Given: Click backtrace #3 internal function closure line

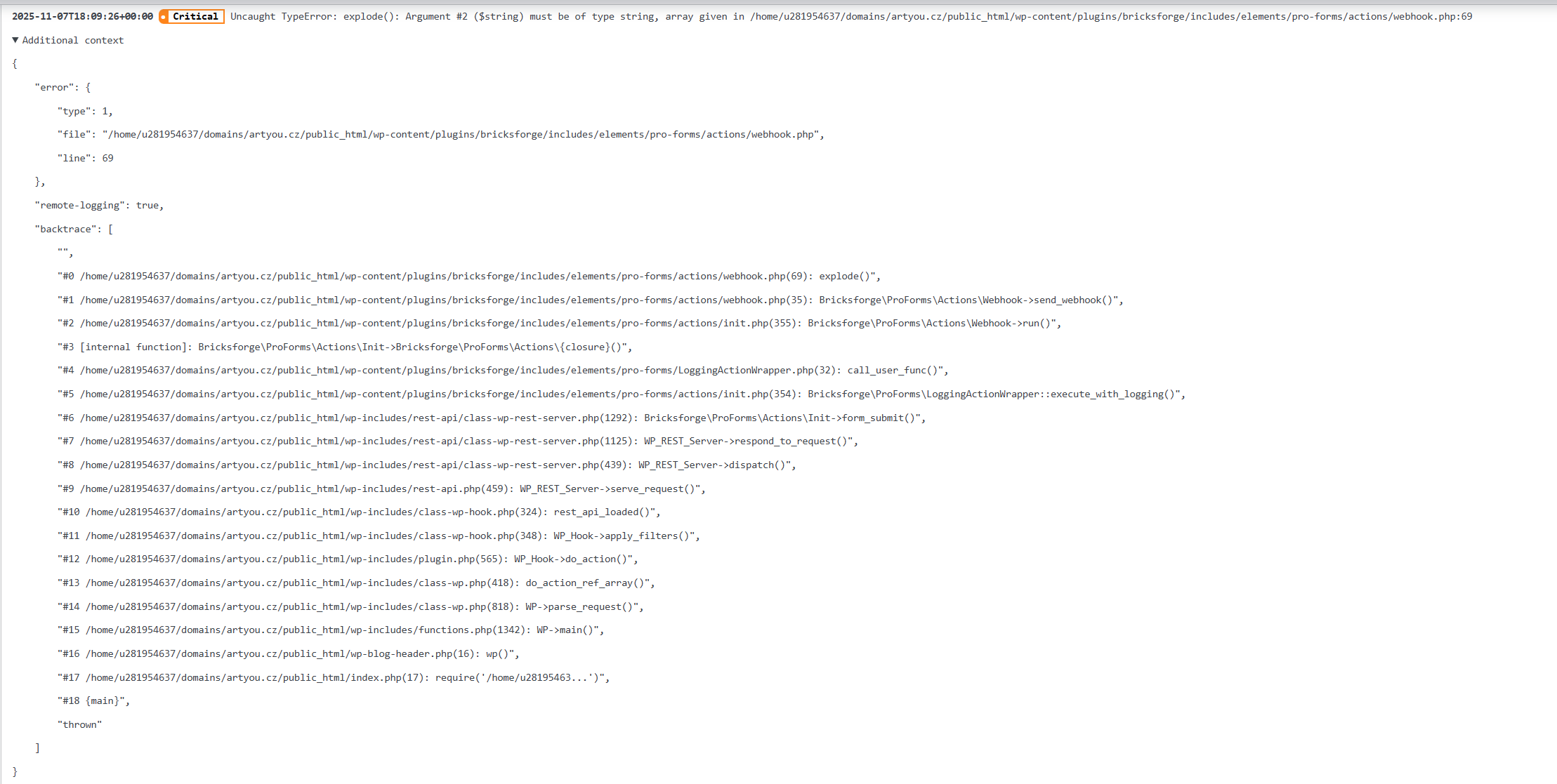Looking at the screenshot, I should pos(344,347).
